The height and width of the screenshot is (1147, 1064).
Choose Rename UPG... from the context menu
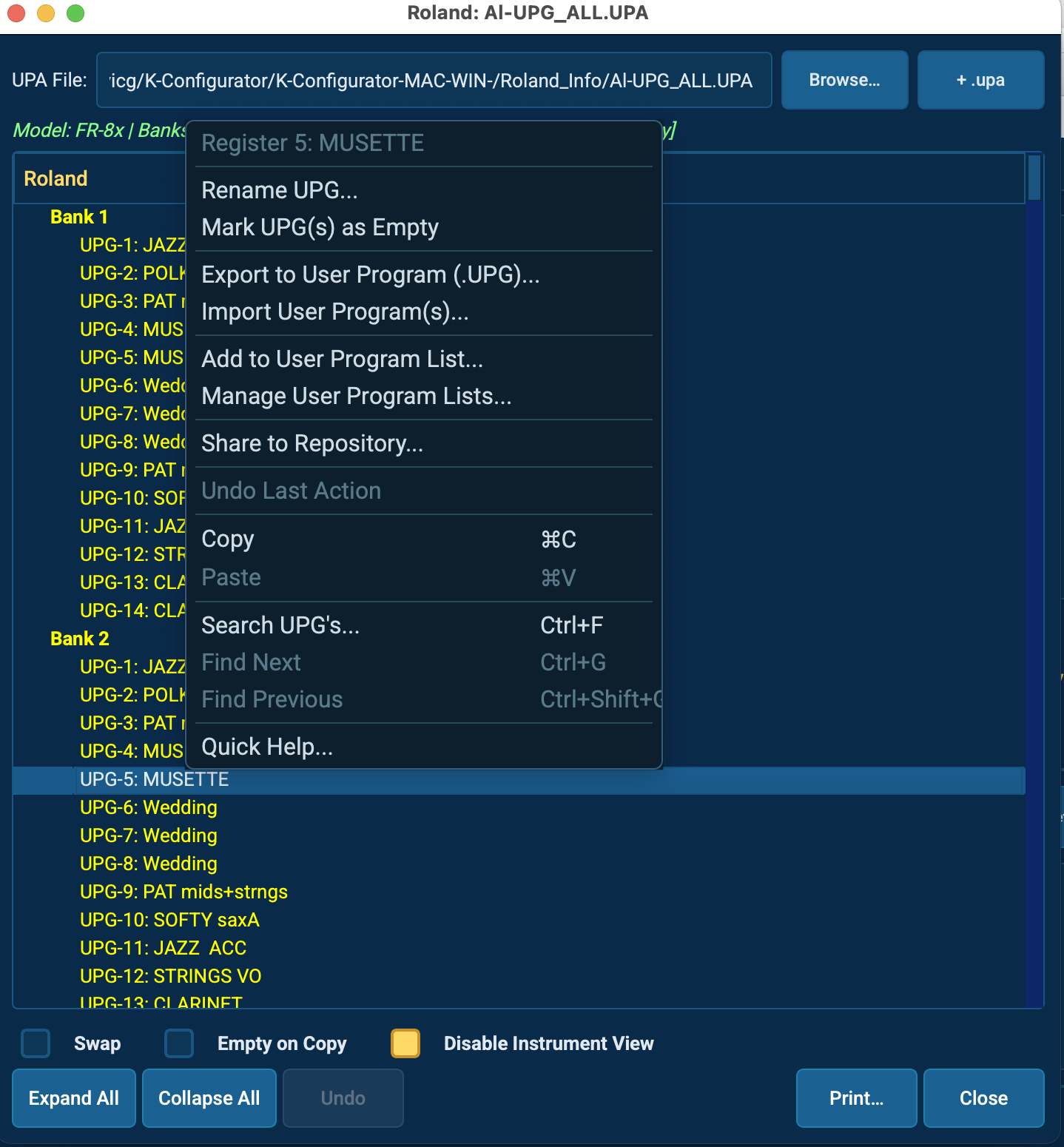pyautogui.click(x=280, y=190)
